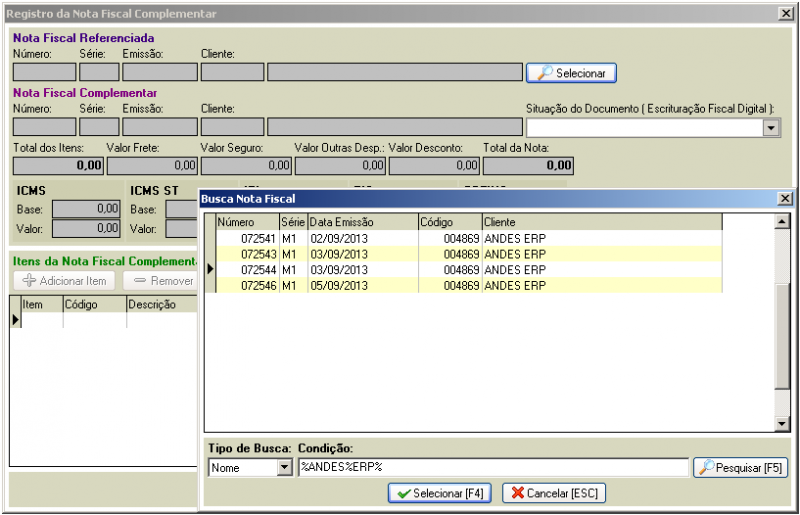
Task: Click the Remover button
Action: (x=162, y=281)
